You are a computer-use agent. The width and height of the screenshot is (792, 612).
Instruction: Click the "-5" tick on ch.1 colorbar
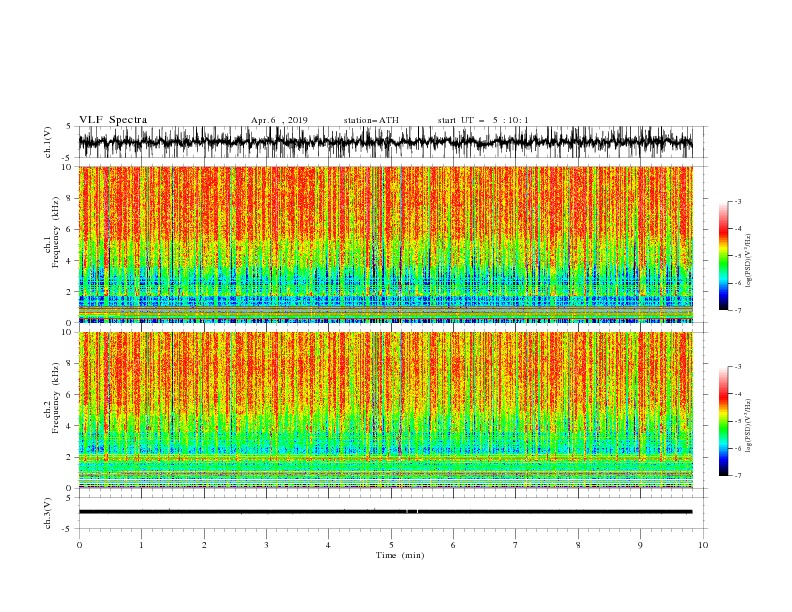737,256
